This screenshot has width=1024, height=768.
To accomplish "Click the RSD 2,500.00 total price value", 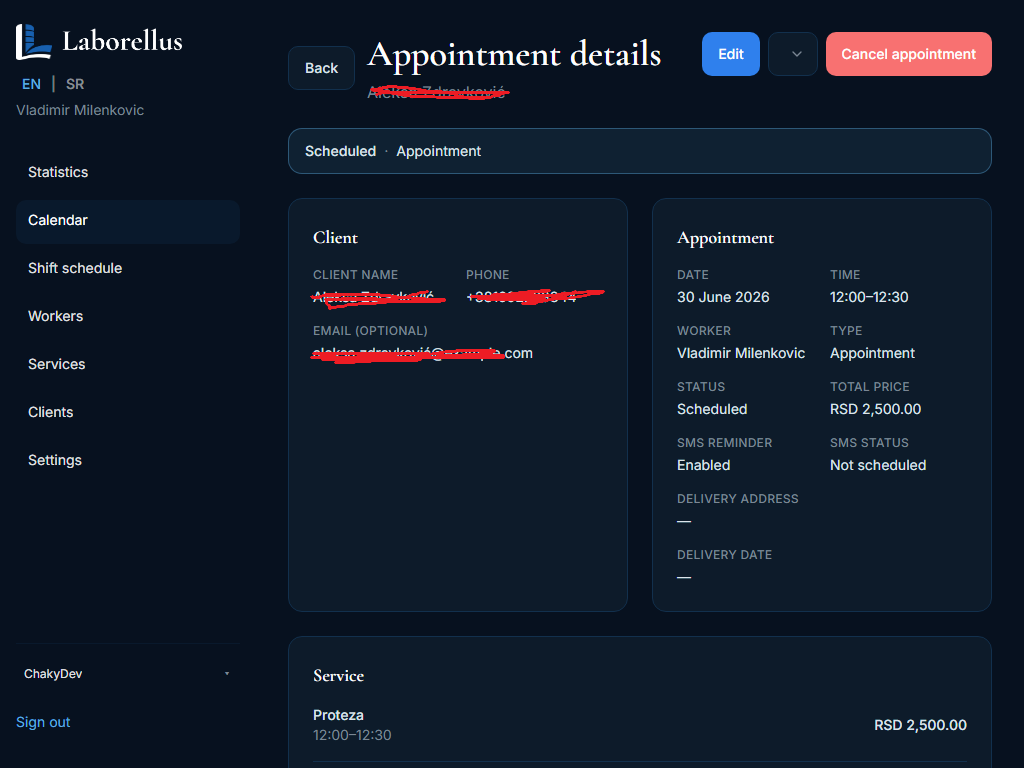I will click(x=875, y=409).
